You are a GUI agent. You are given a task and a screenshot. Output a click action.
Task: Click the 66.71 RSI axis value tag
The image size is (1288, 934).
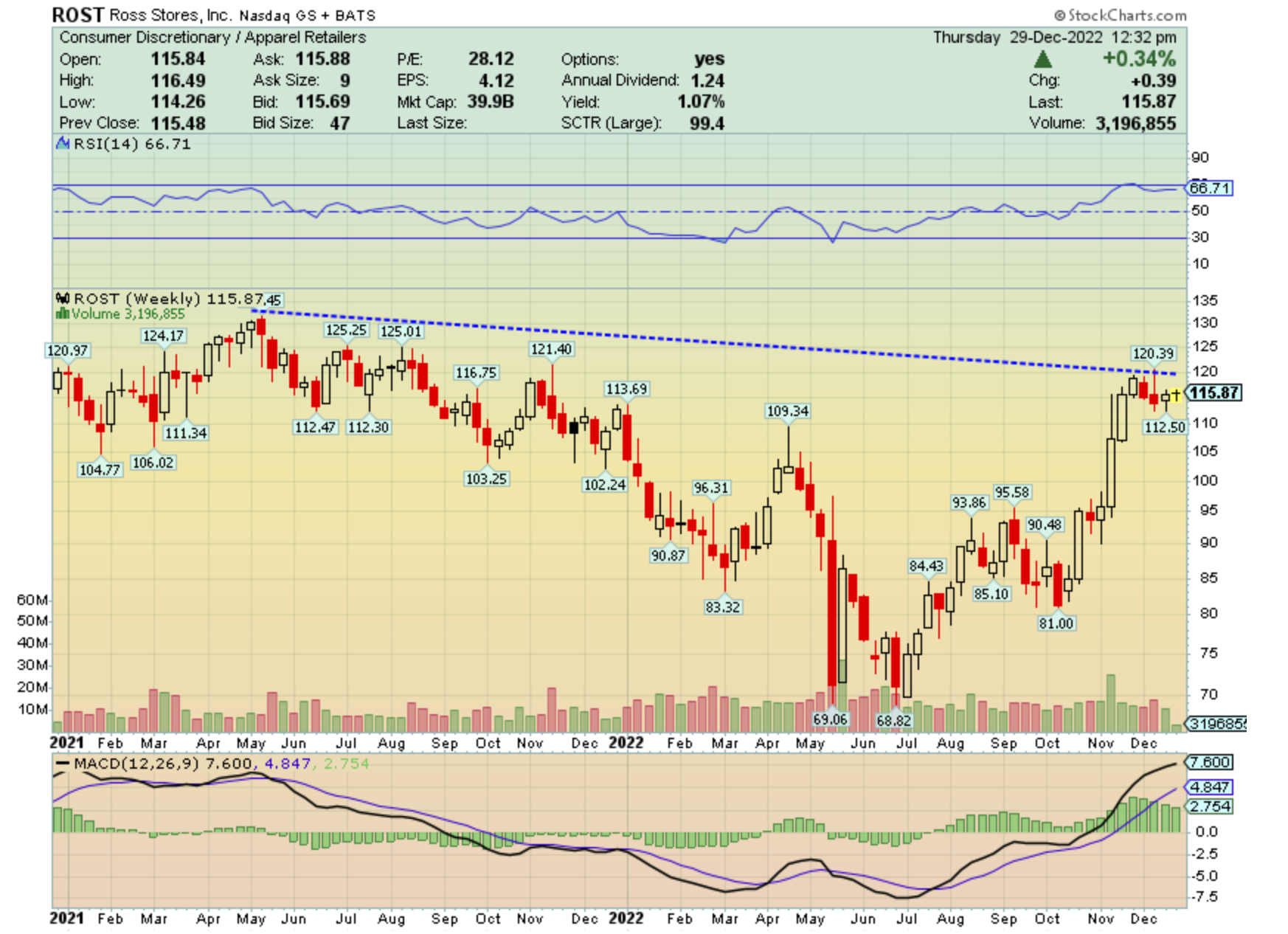(x=1210, y=188)
